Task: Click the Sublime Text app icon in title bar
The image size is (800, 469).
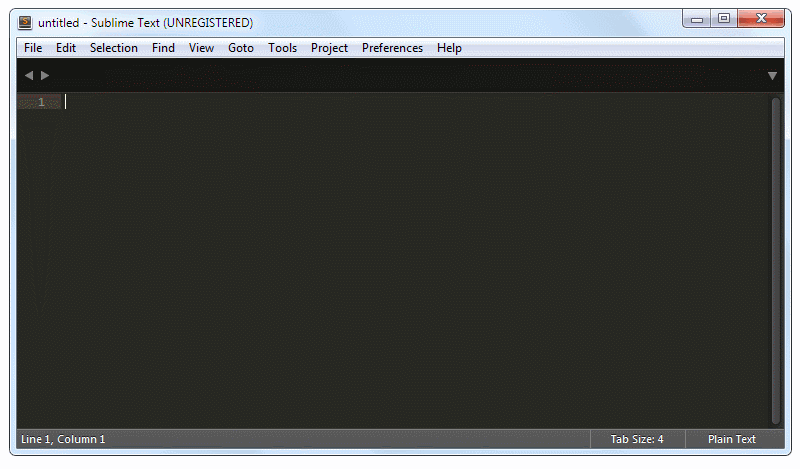Action: [25, 22]
